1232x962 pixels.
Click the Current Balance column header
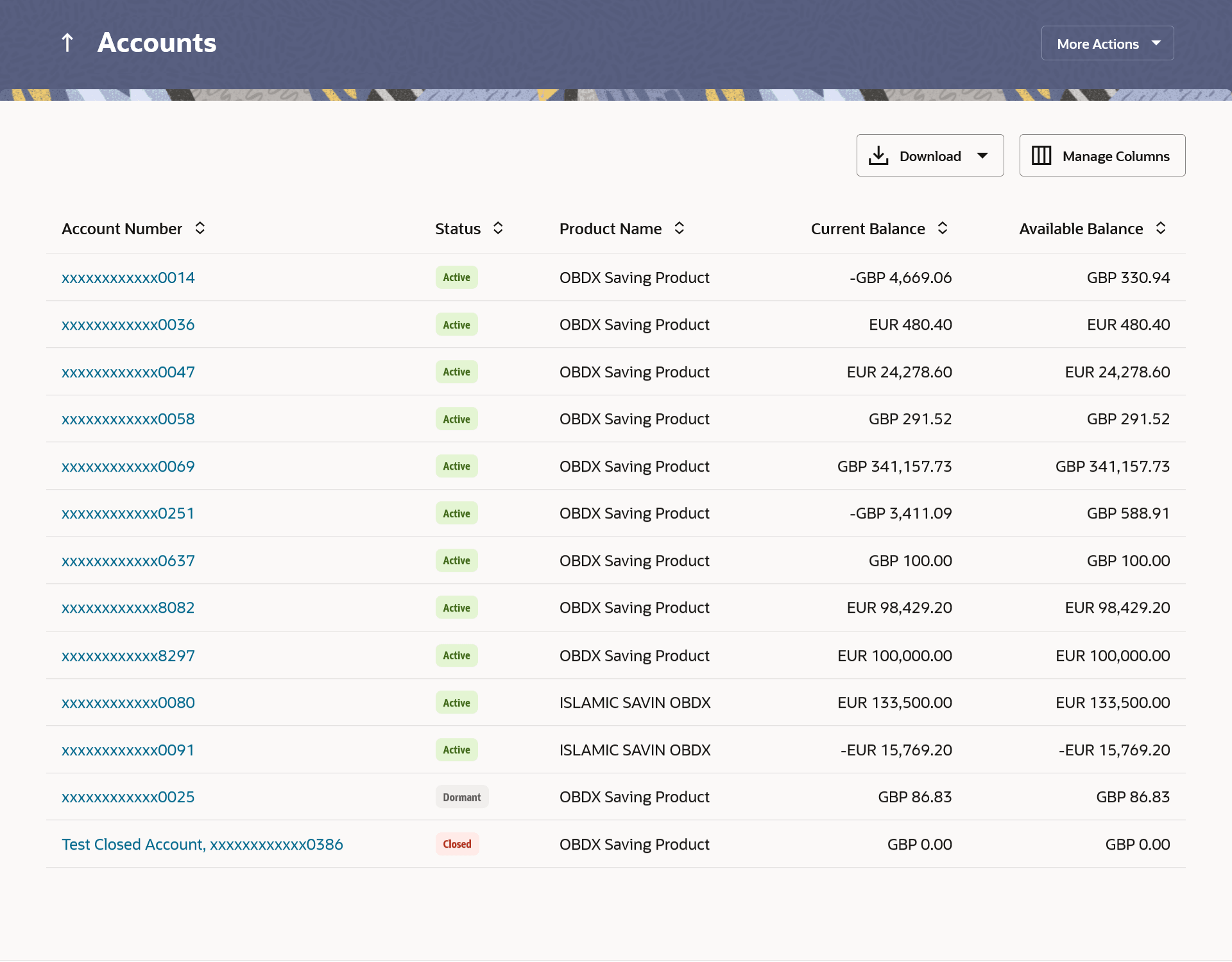point(868,229)
